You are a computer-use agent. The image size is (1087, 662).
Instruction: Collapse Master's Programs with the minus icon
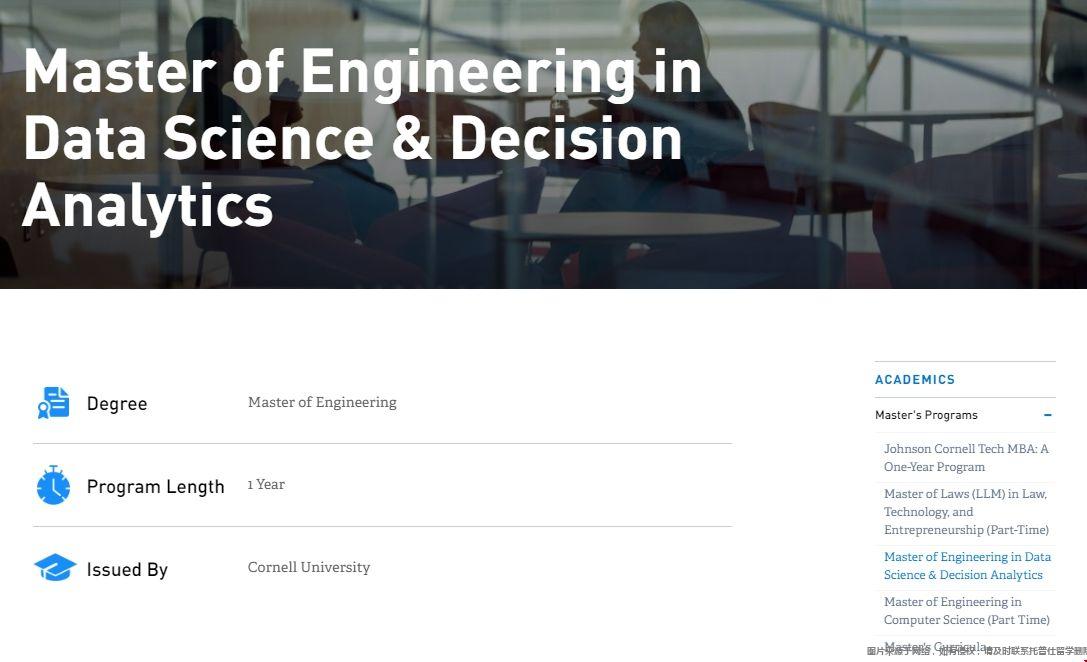(x=1047, y=415)
